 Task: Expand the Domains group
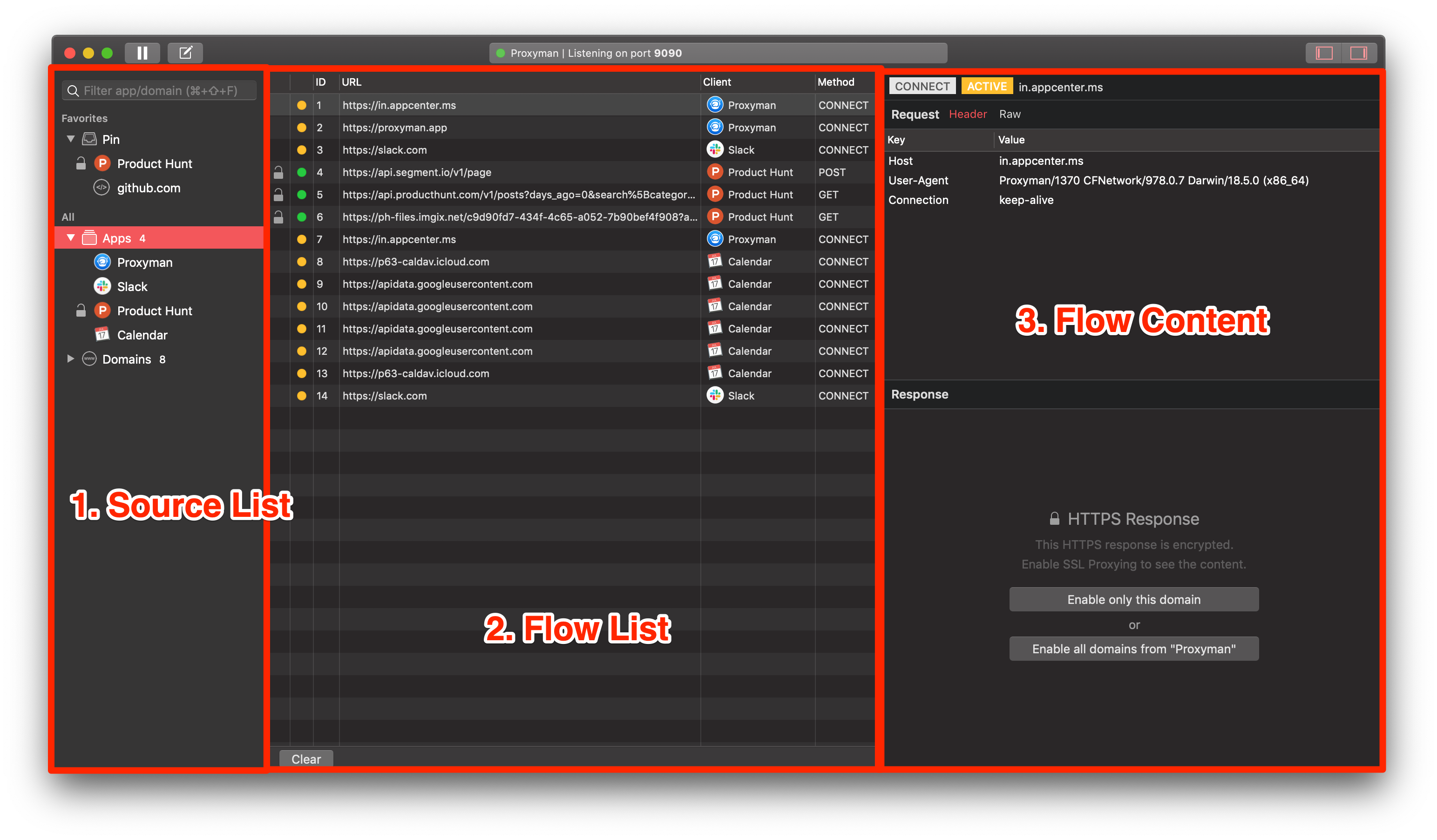click(x=71, y=359)
